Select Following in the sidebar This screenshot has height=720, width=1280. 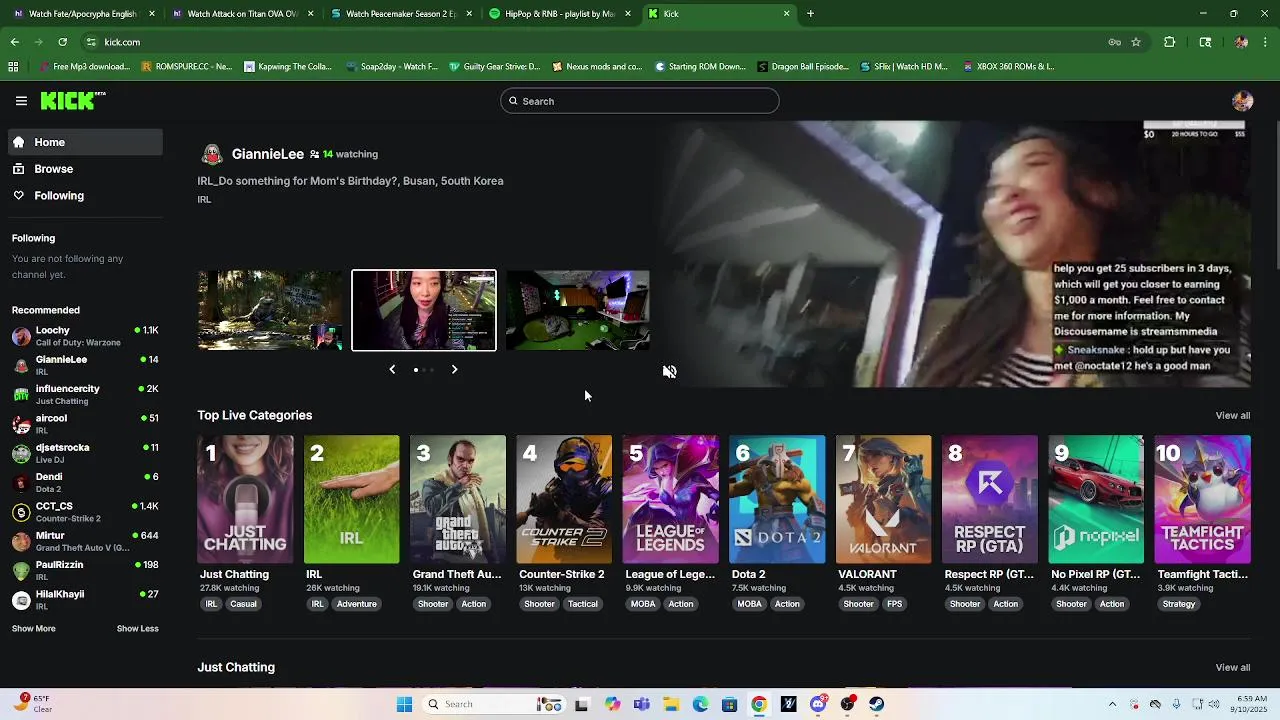coord(85,196)
